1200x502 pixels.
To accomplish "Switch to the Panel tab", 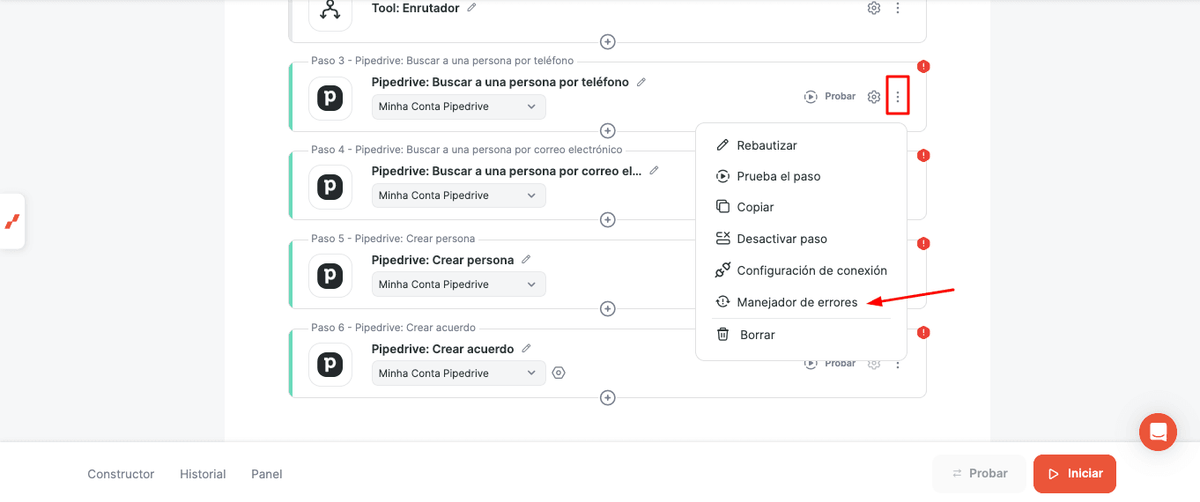I will pyautogui.click(x=267, y=474).
